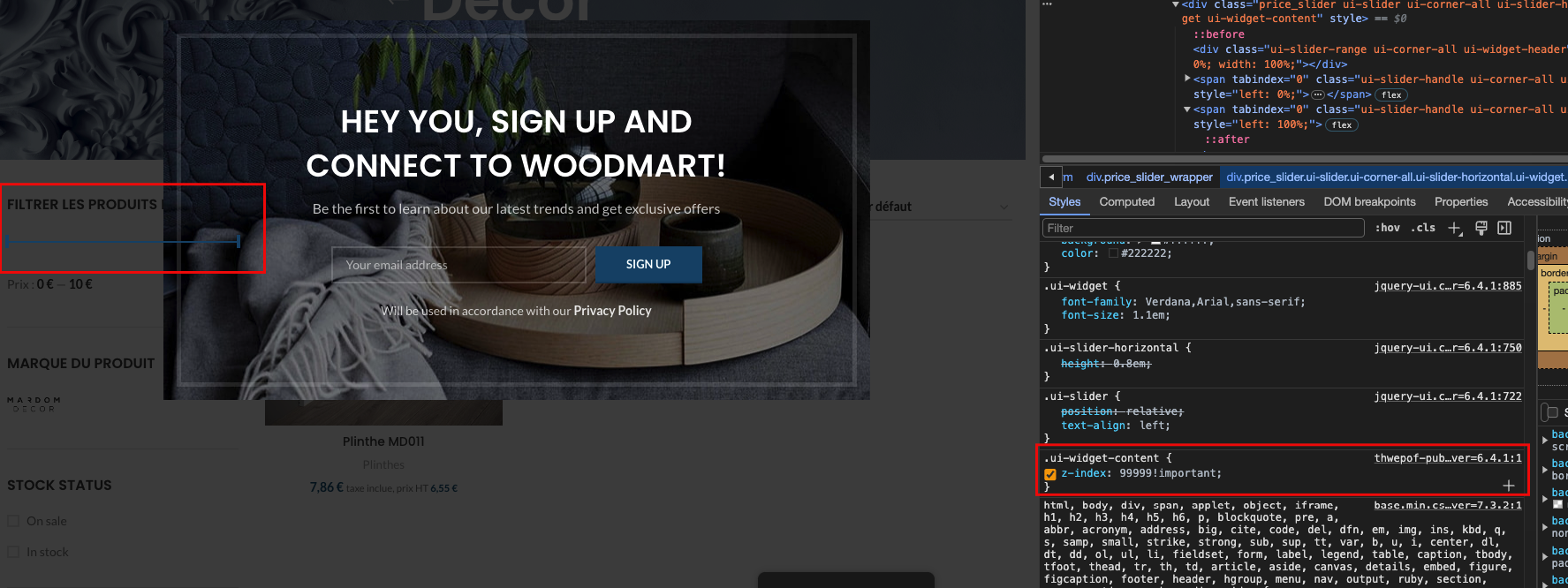Tick the In stock checkbox
Viewport: 1568px width, 588px height.
click(13, 552)
